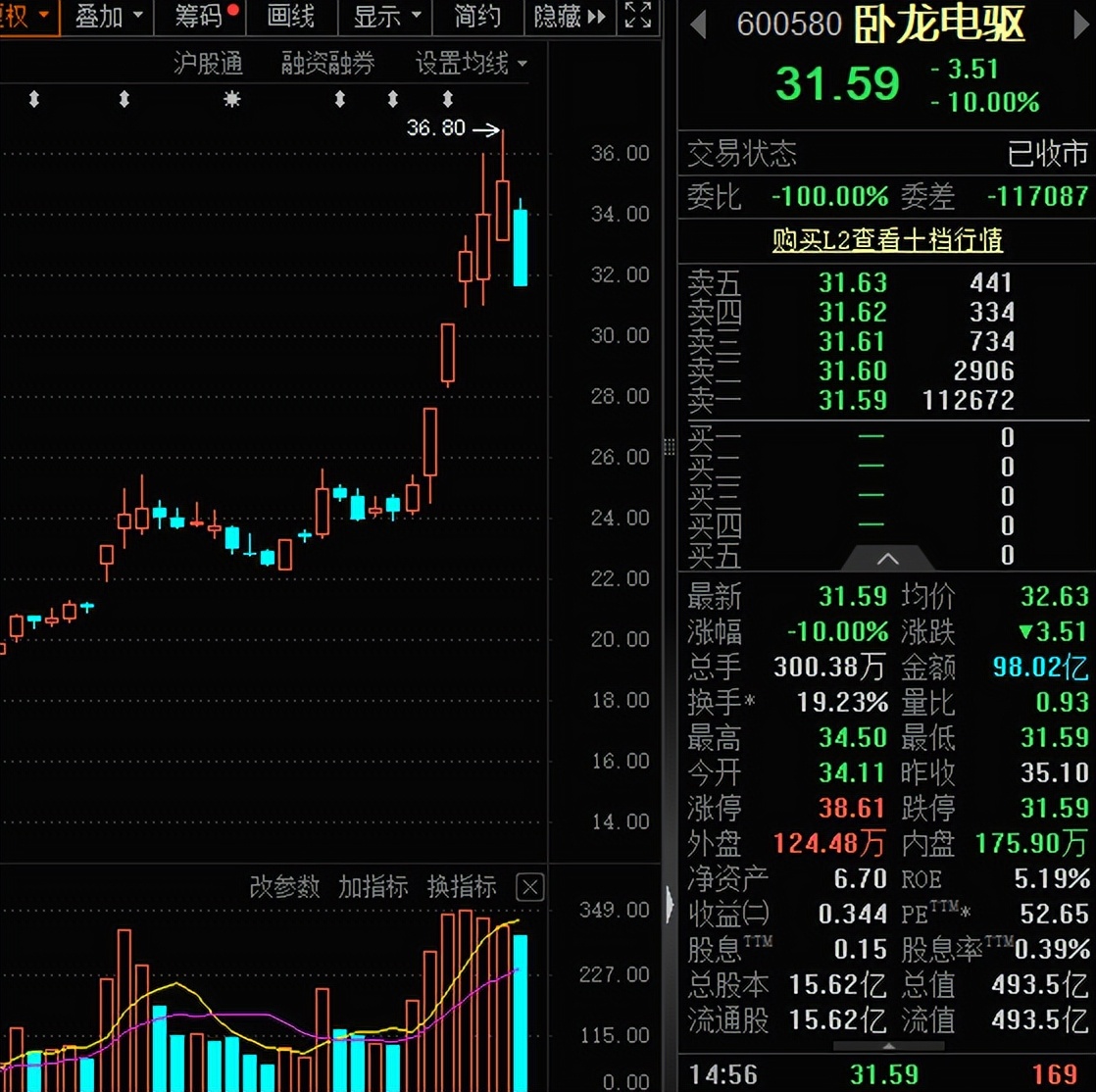Collapse order book with up chevron
Image resolution: width=1096 pixels, height=1092 pixels.
point(888,559)
